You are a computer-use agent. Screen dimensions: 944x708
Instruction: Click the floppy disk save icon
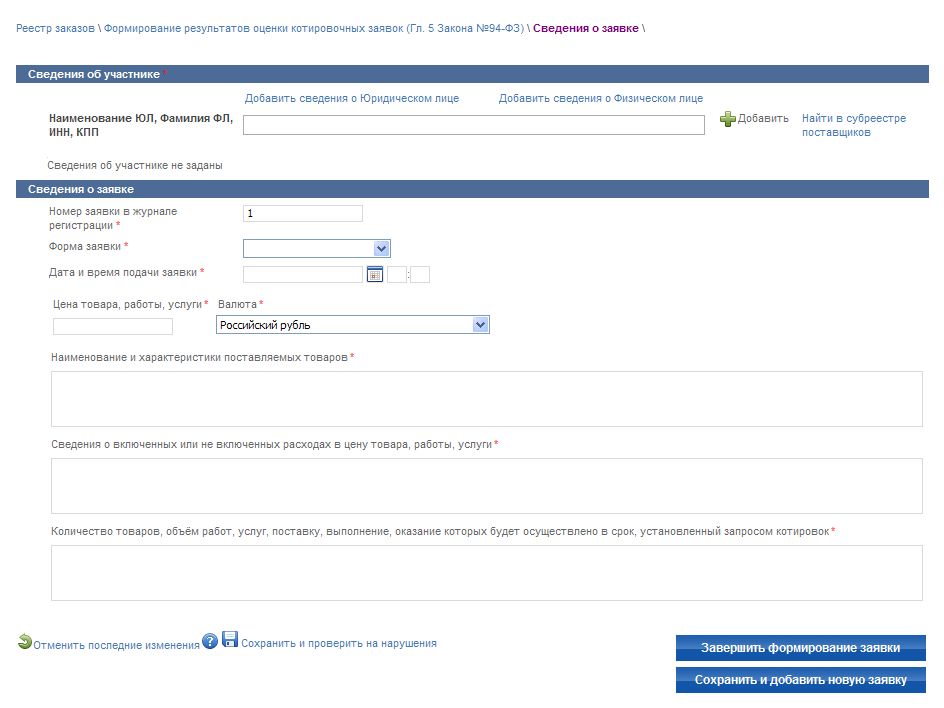coord(230,639)
